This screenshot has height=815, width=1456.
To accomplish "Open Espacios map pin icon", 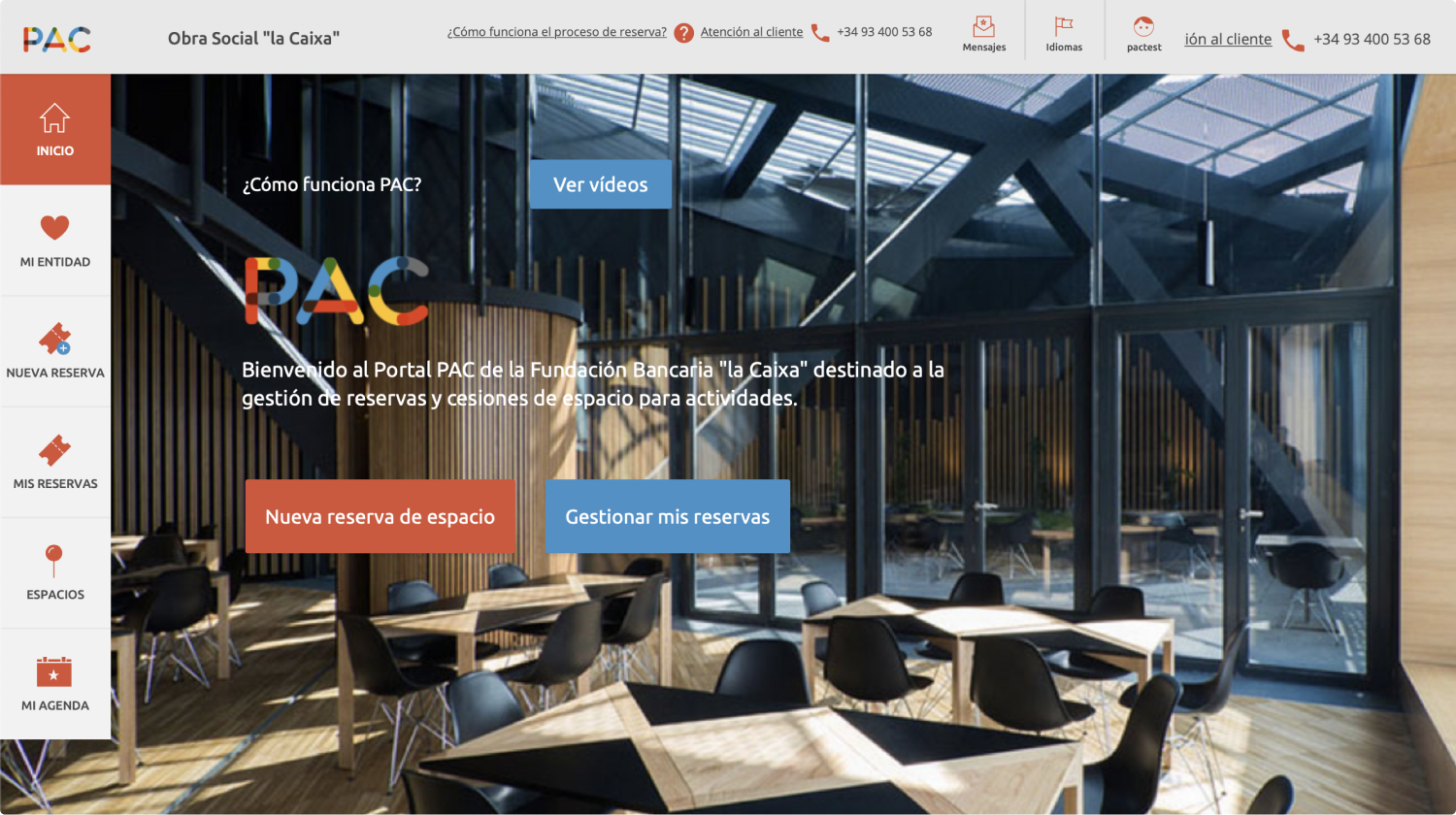I will (x=54, y=561).
